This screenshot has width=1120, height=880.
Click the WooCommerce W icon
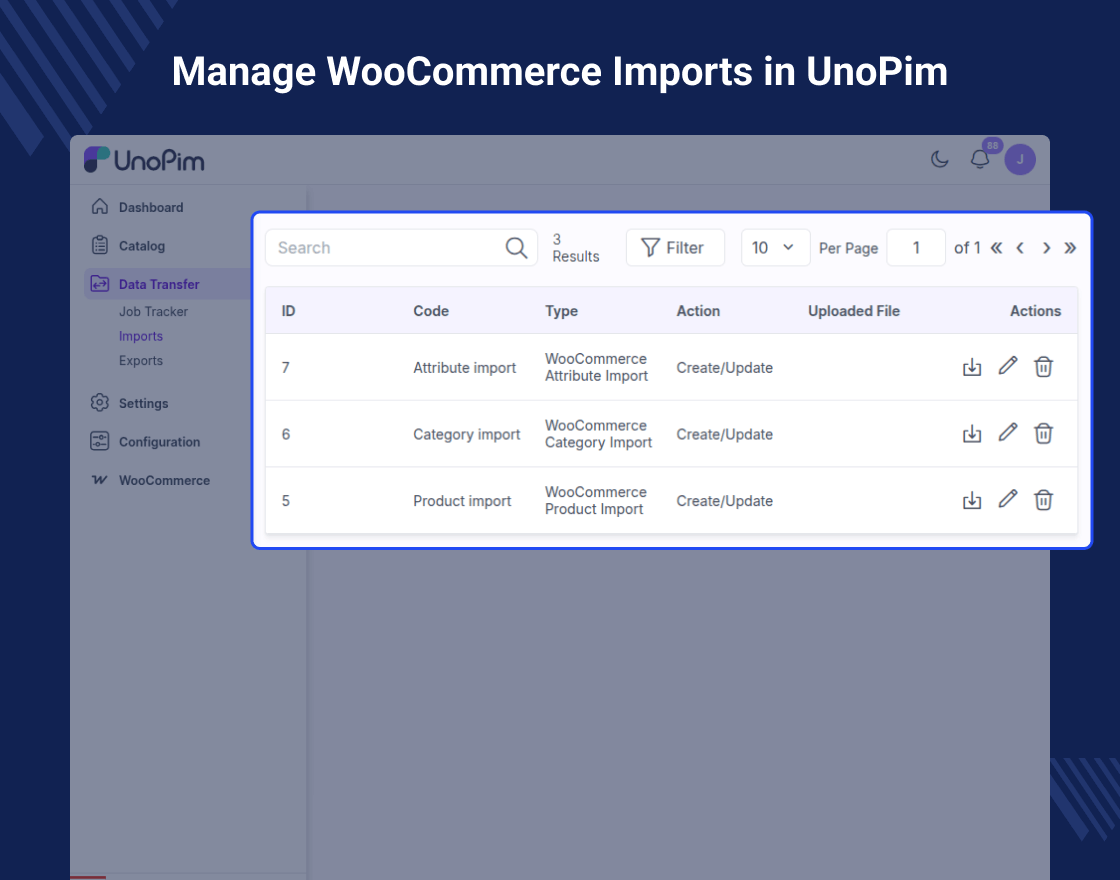point(100,479)
